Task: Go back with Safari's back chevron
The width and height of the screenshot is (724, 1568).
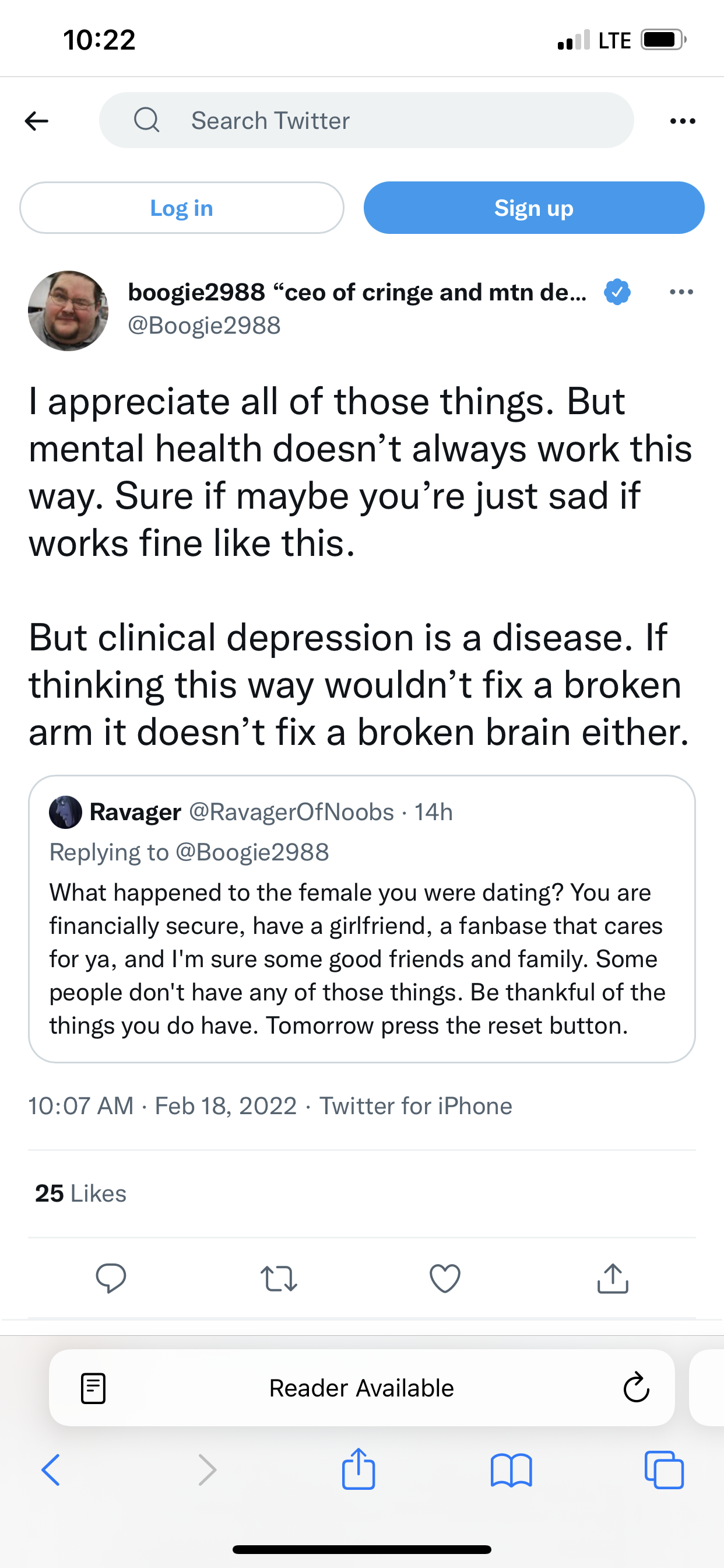Action: tap(51, 1470)
